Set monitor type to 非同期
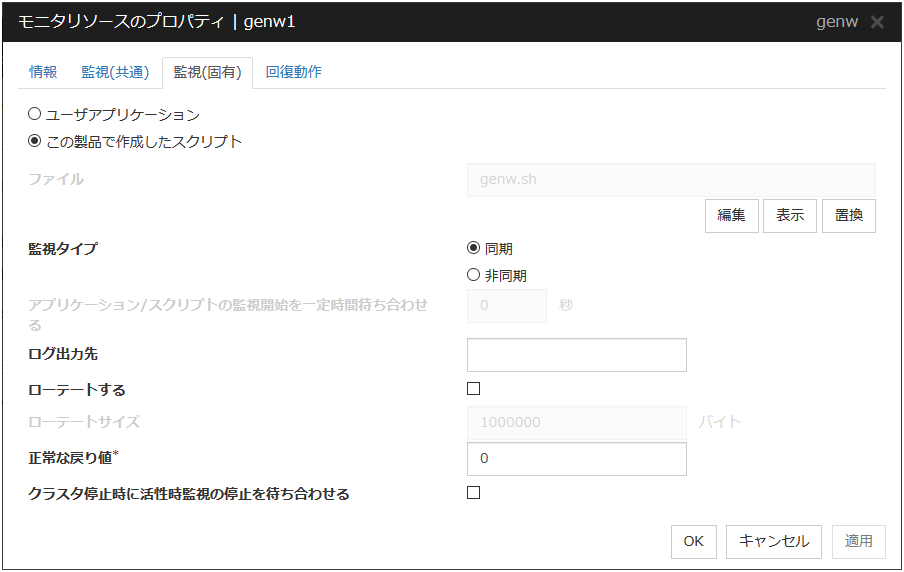 click(x=474, y=275)
